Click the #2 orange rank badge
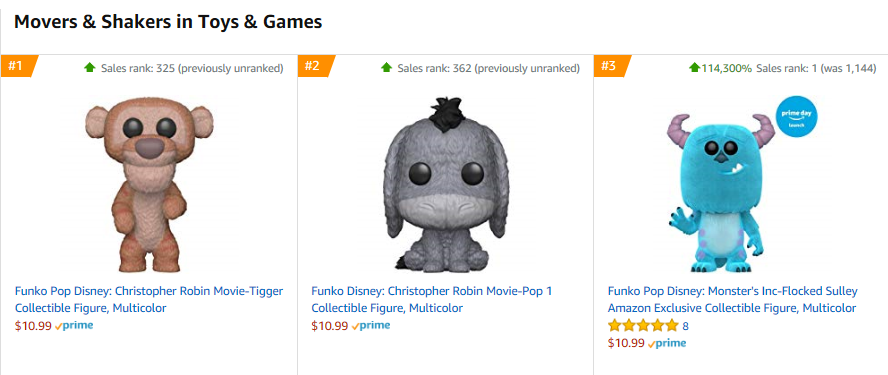This screenshot has height=375, width=888. [x=315, y=66]
